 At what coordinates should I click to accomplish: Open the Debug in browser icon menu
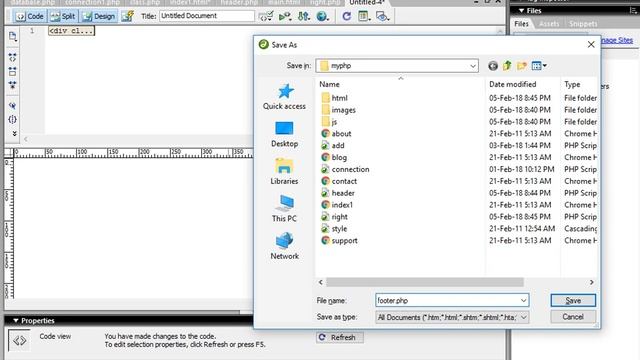click(x=285, y=16)
